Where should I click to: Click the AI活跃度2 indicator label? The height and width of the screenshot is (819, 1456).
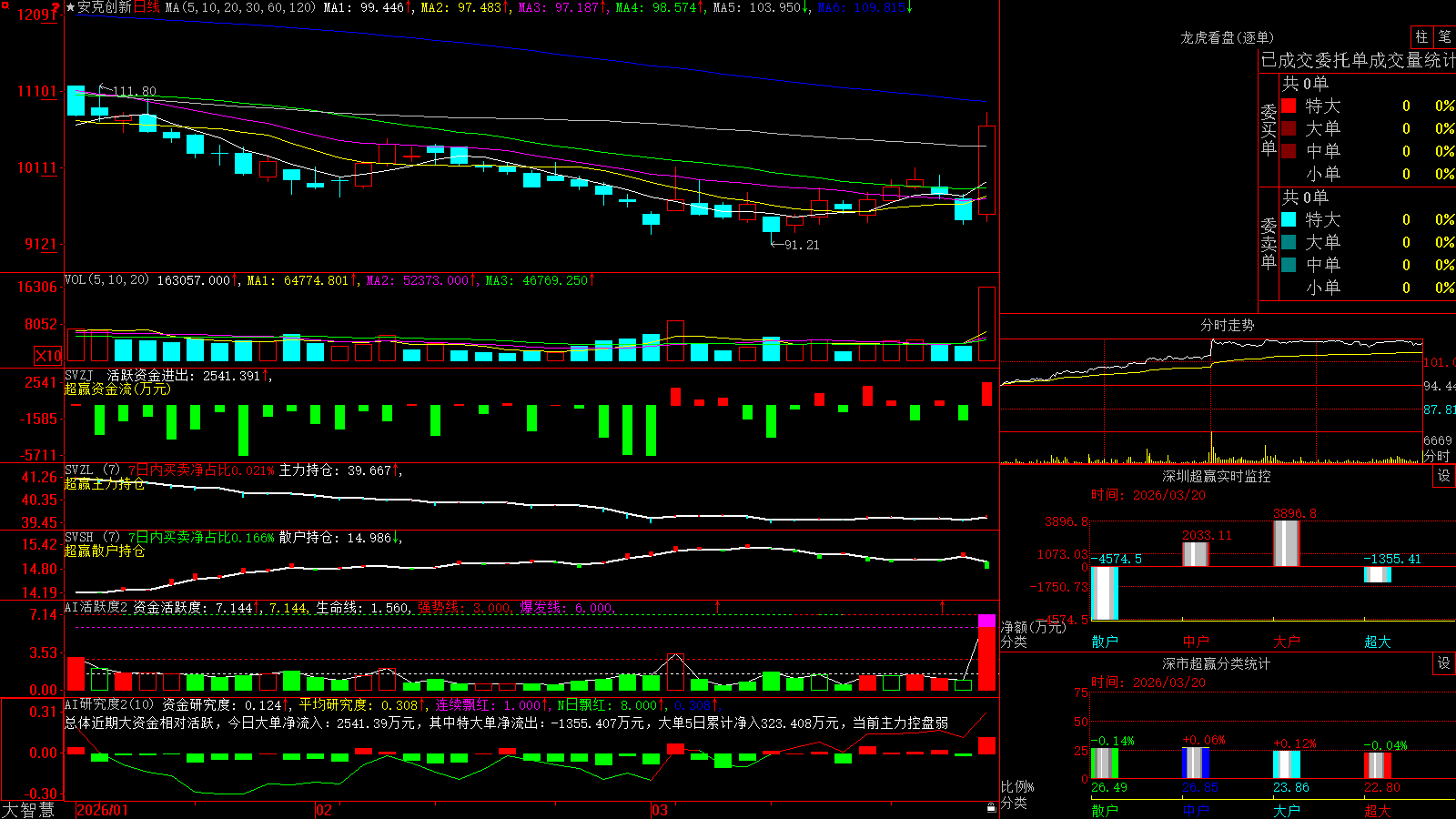point(96,607)
